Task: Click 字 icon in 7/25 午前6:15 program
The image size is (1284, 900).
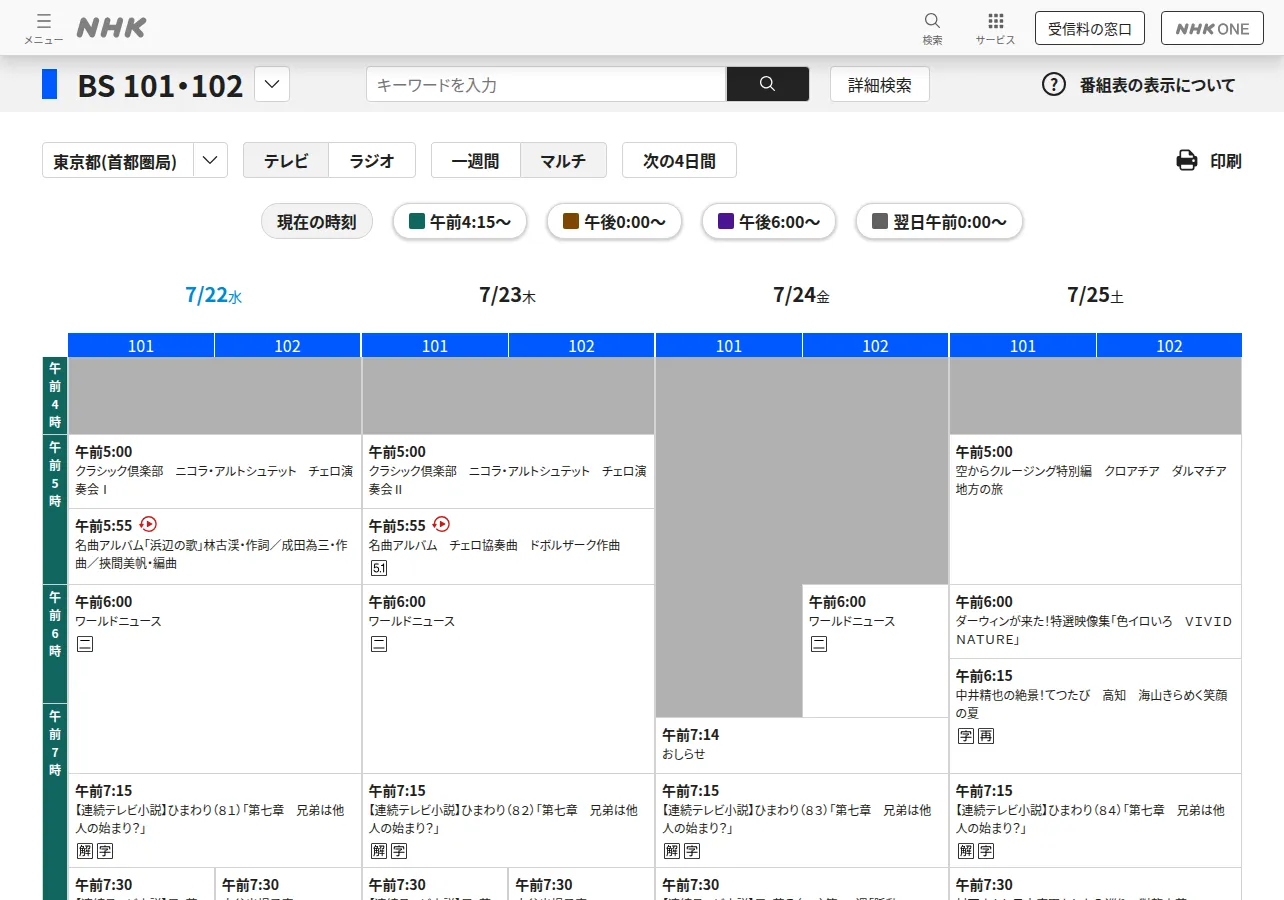Action: [966, 736]
